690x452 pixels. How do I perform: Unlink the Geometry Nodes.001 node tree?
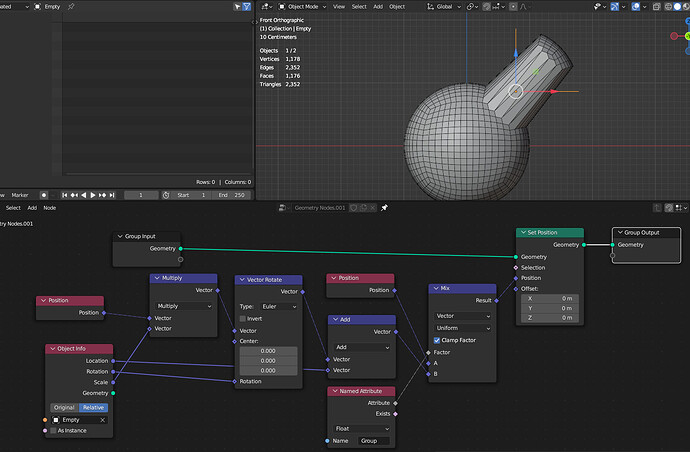[x=373, y=208]
